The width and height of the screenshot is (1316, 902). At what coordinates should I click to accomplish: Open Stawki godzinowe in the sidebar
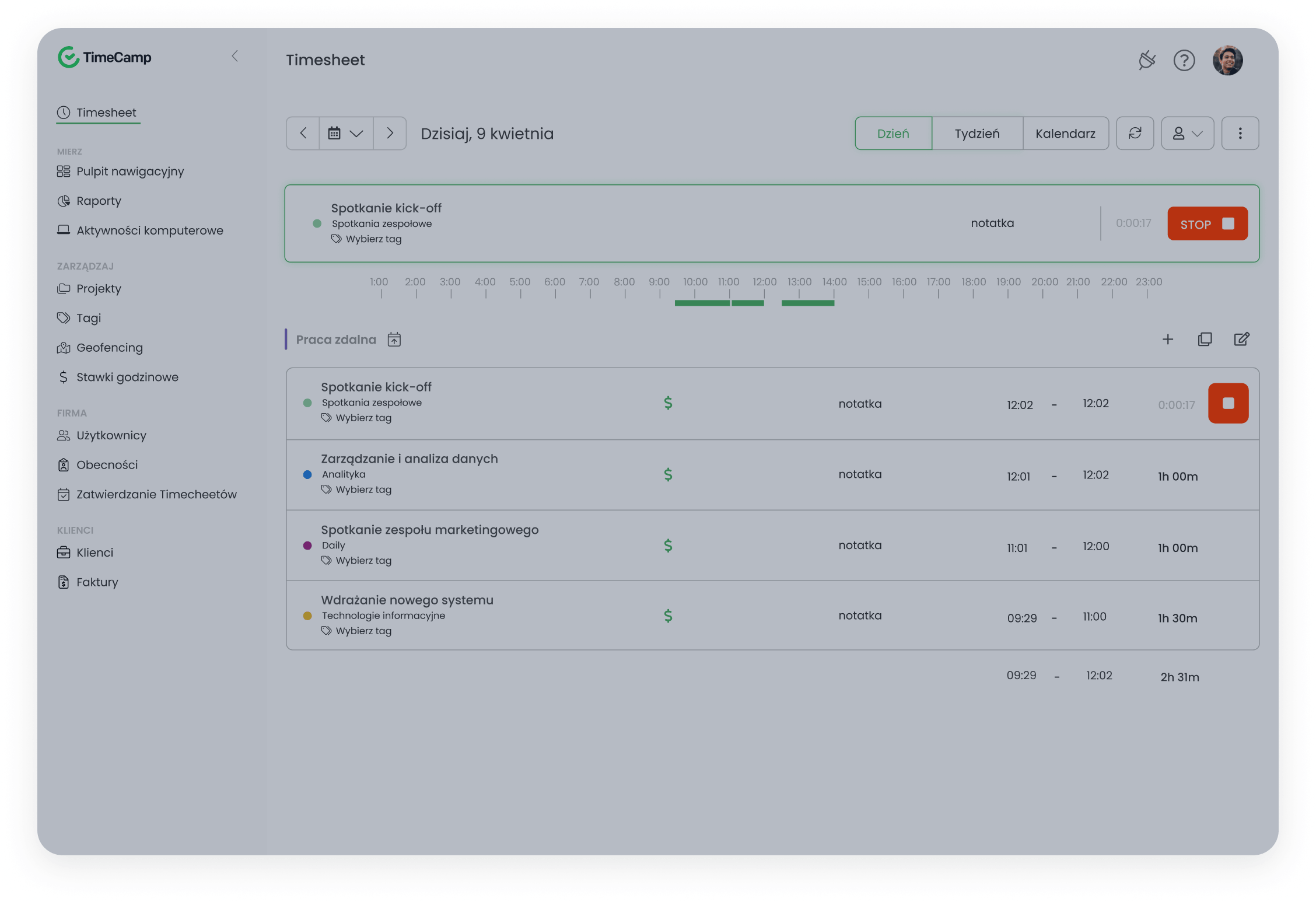pyautogui.click(x=118, y=377)
